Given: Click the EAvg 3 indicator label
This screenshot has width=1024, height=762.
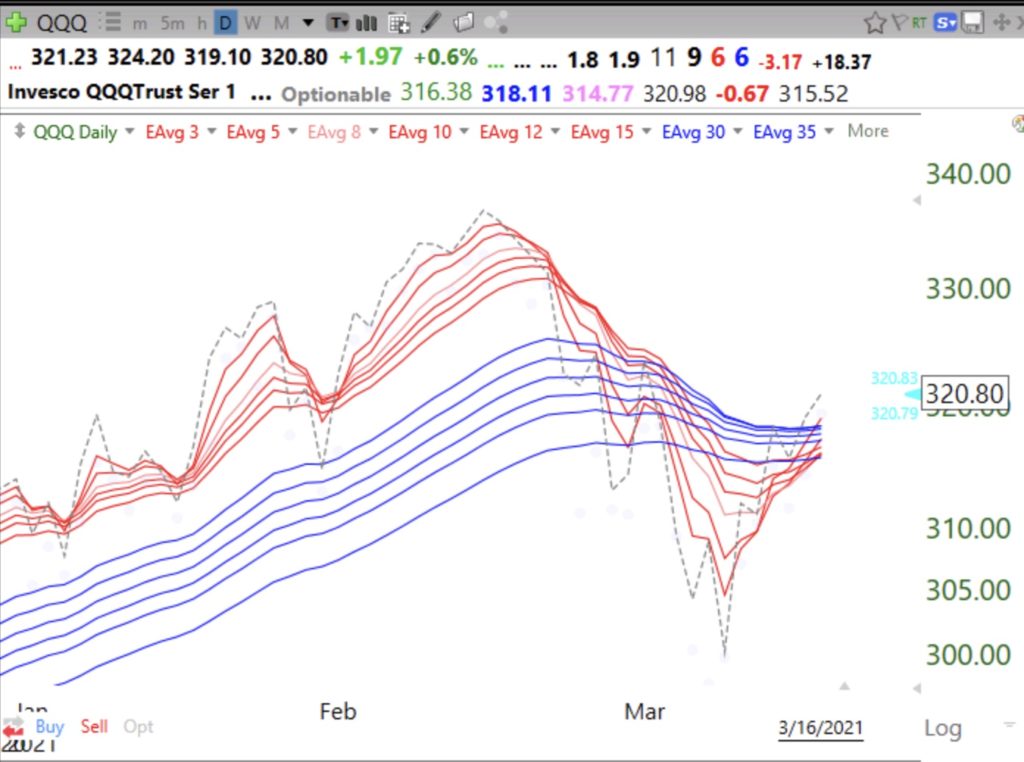Looking at the screenshot, I should pyautogui.click(x=172, y=132).
